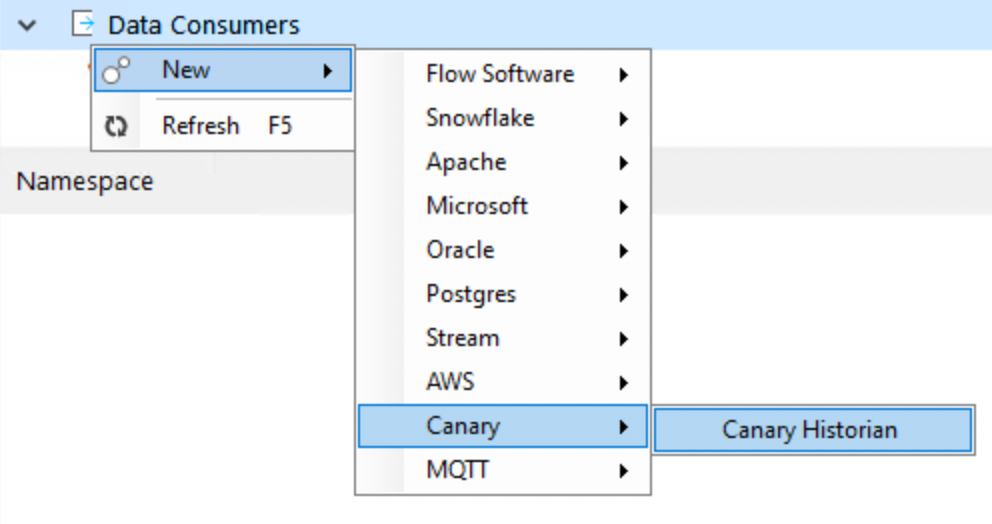Viewport: 992px width, 524px height.
Task: Choose Refresh from the context menu
Action: pyautogui.click(x=223, y=125)
